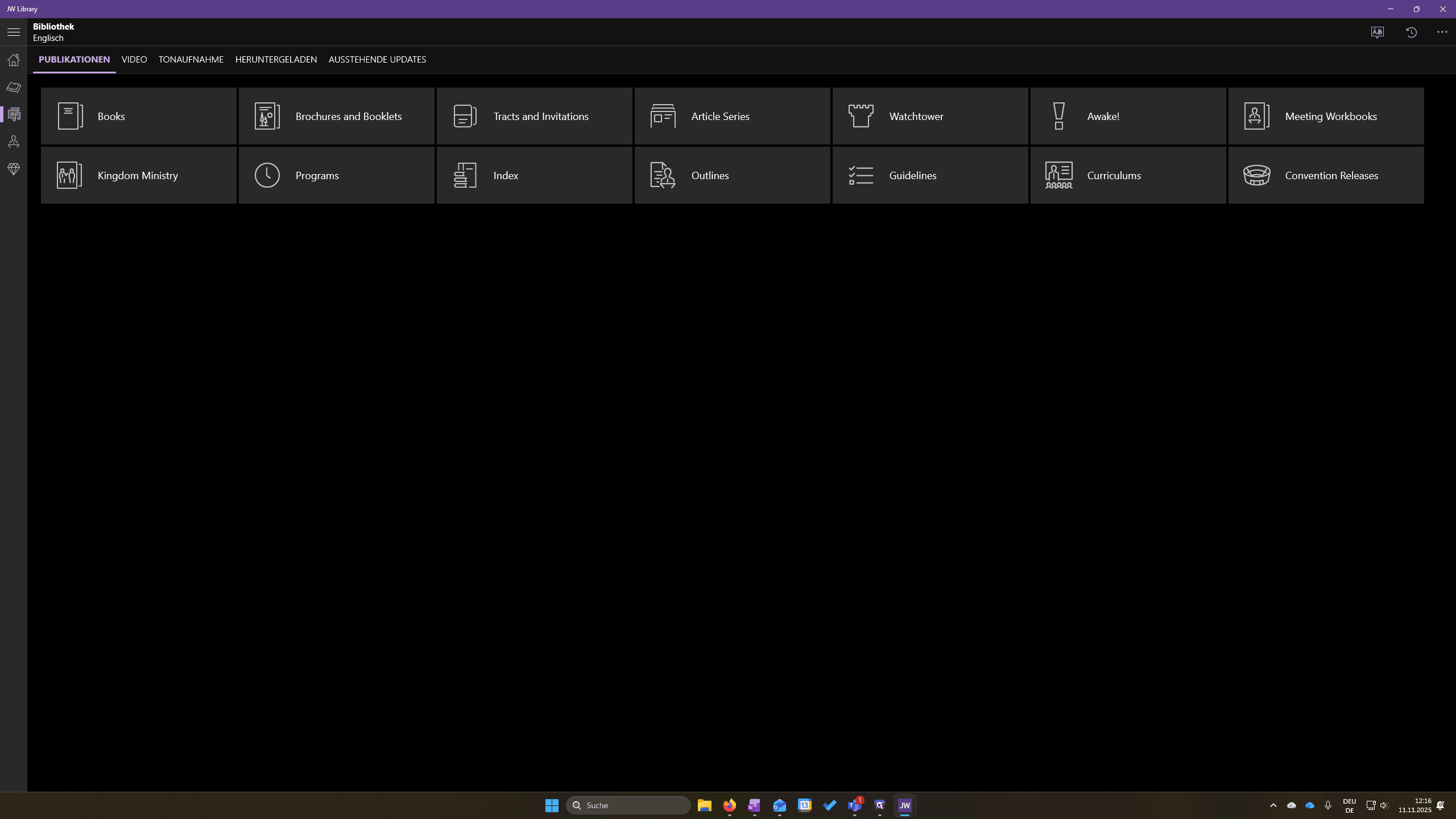Open the TONAUFNAHME tab
Image resolution: width=1456 pixels, height=819 pixels.
coord(191,60)
